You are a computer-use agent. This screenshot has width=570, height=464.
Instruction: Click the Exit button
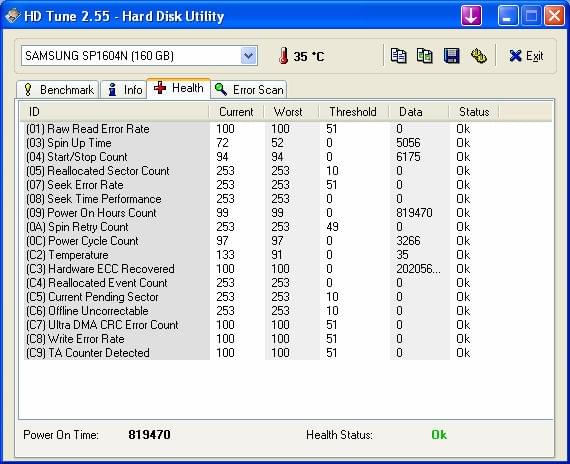[526, 56]
